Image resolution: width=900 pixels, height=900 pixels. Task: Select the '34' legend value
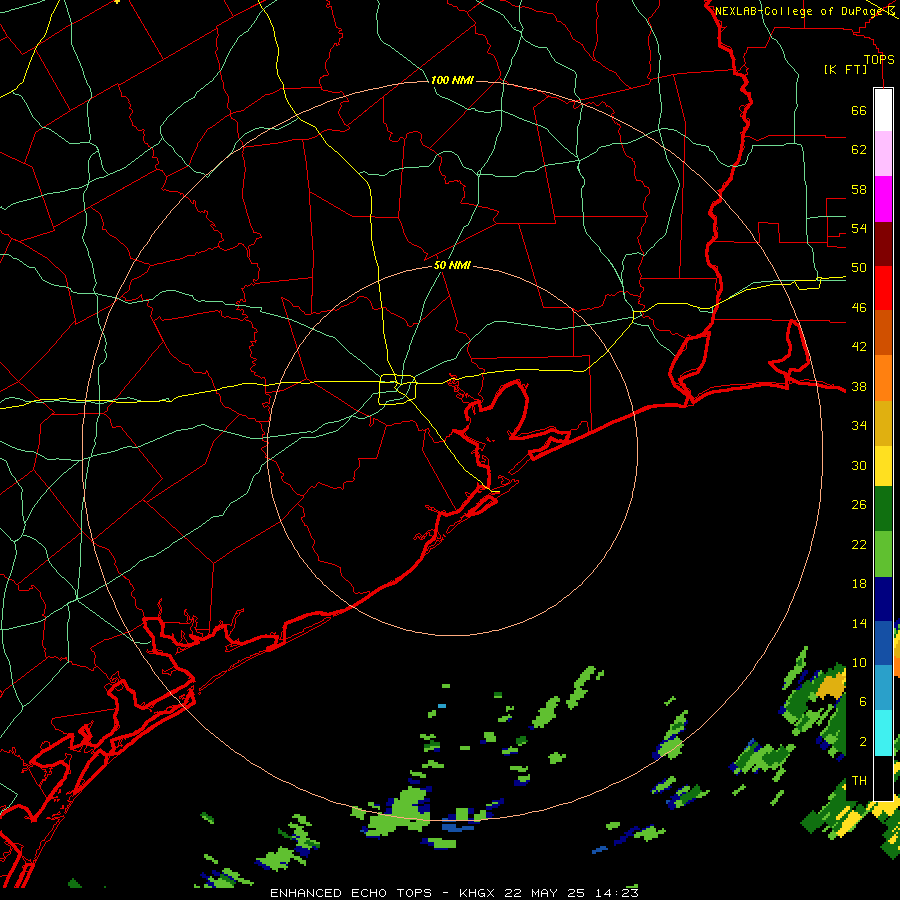pos(859,425)
